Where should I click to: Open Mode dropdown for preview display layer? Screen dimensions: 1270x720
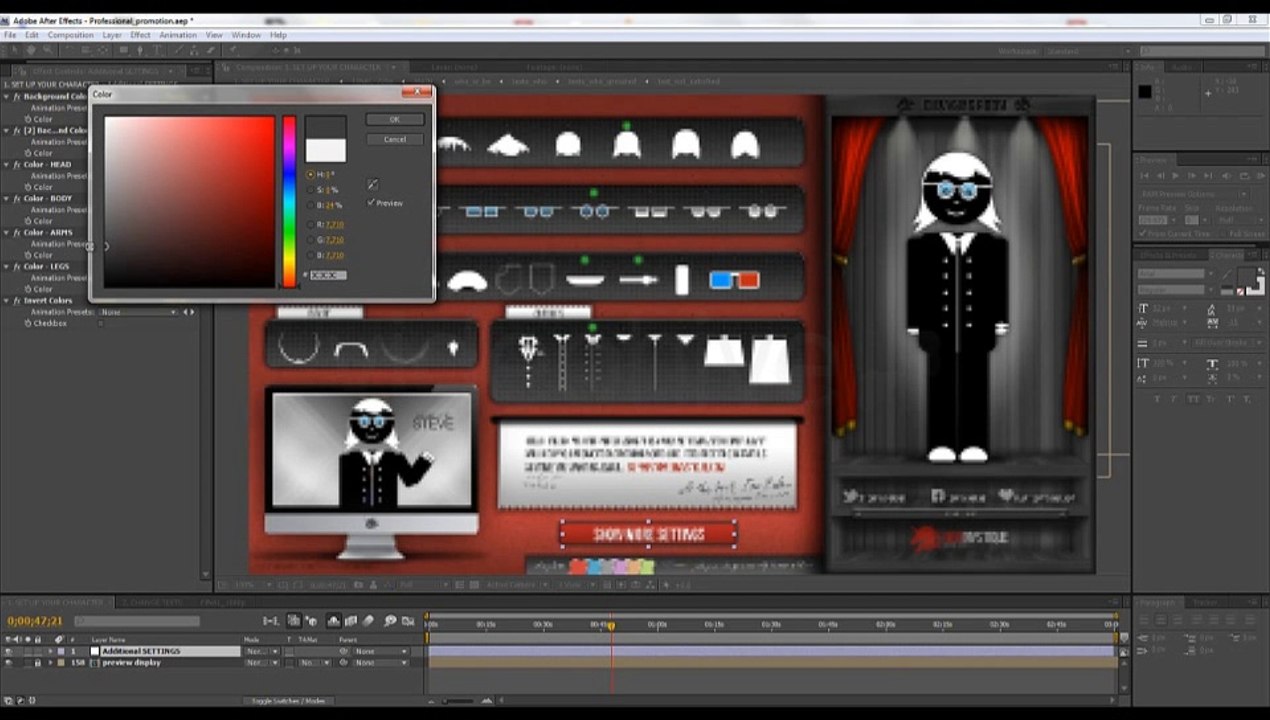(262, 662)
